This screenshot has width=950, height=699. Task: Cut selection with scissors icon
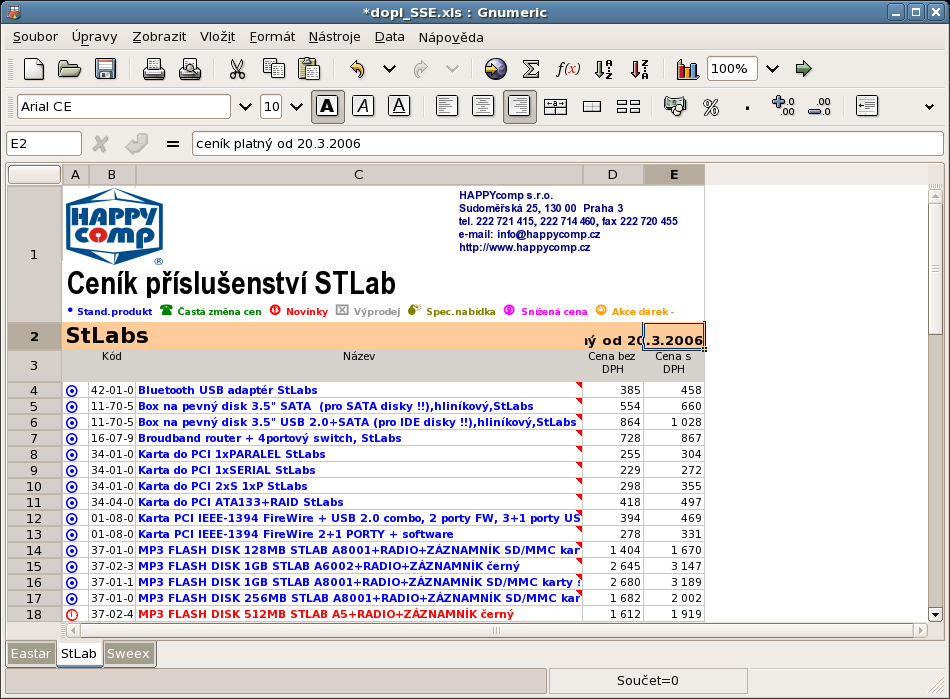[x=238, y=69]
